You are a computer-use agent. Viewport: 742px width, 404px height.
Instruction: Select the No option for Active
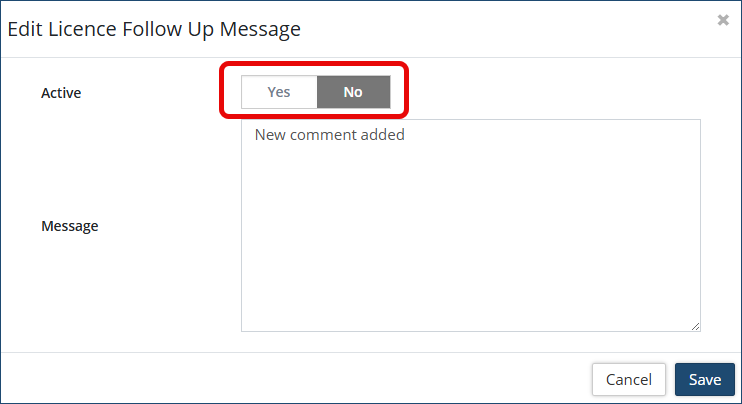point(353,92)
